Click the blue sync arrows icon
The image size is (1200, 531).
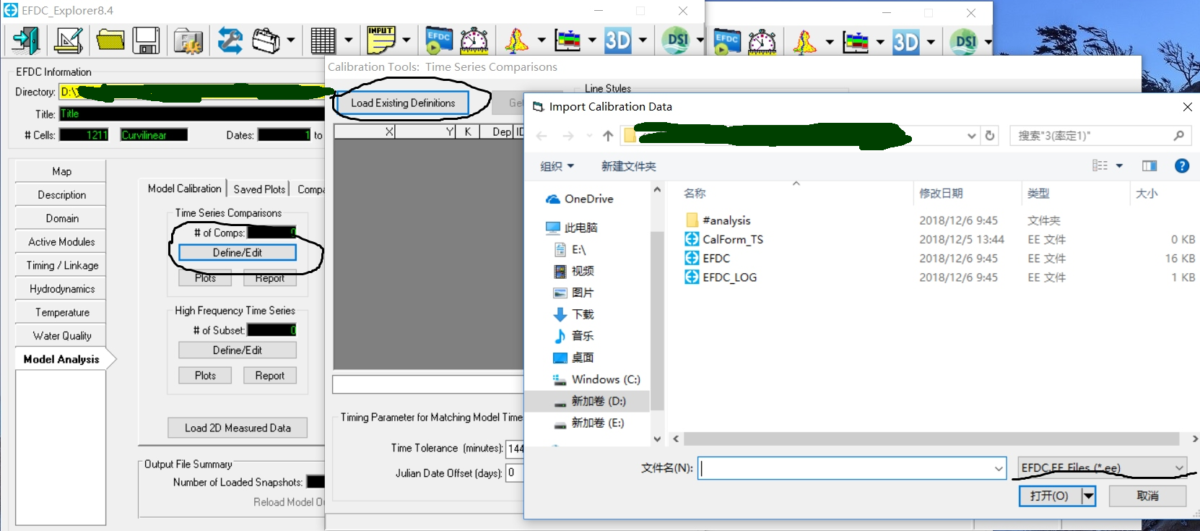231,40
